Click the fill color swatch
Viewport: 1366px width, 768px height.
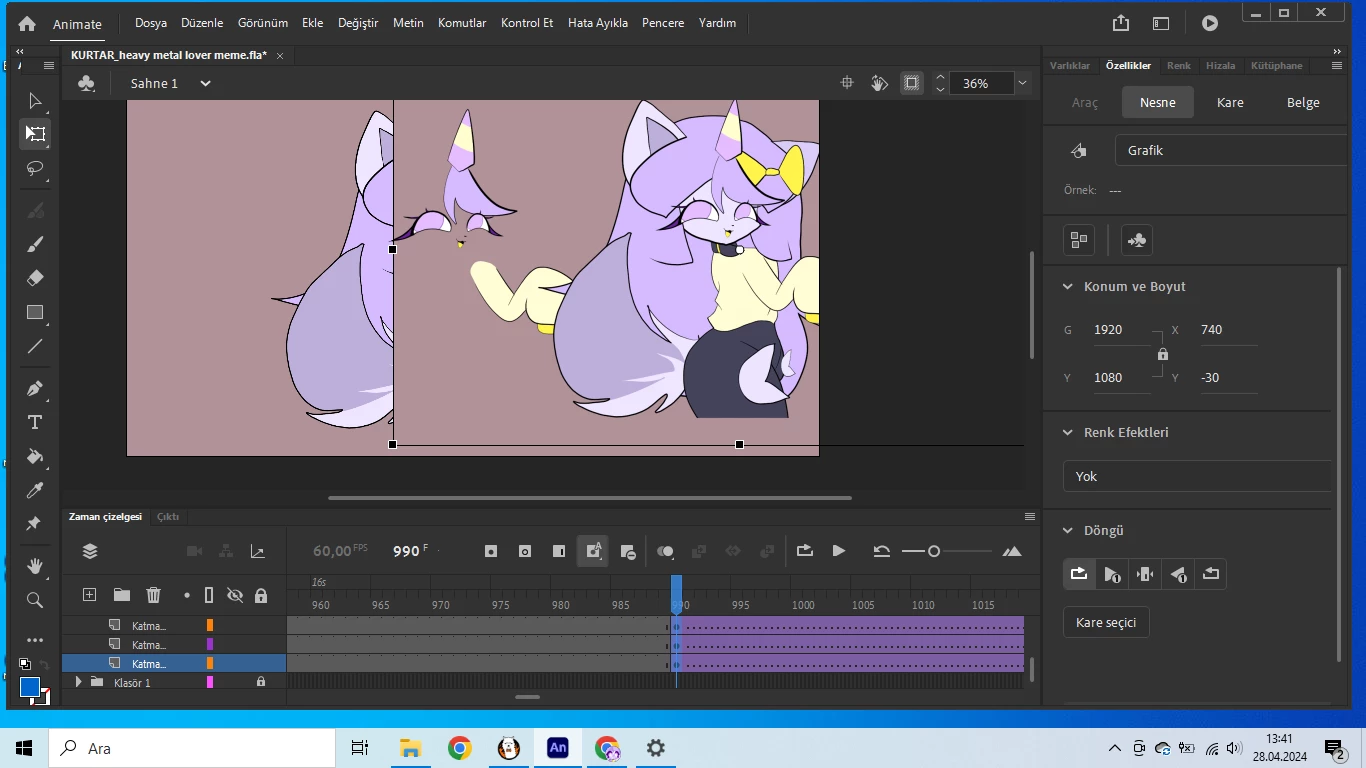30,687
